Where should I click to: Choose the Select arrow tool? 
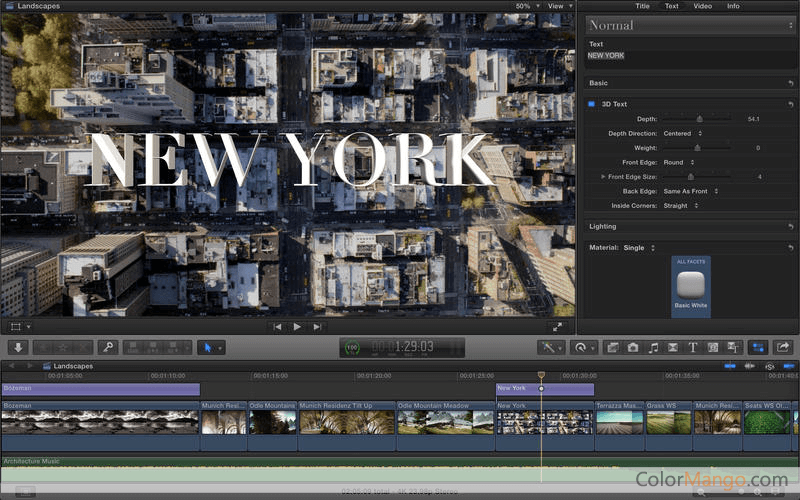tap(207, 347)
